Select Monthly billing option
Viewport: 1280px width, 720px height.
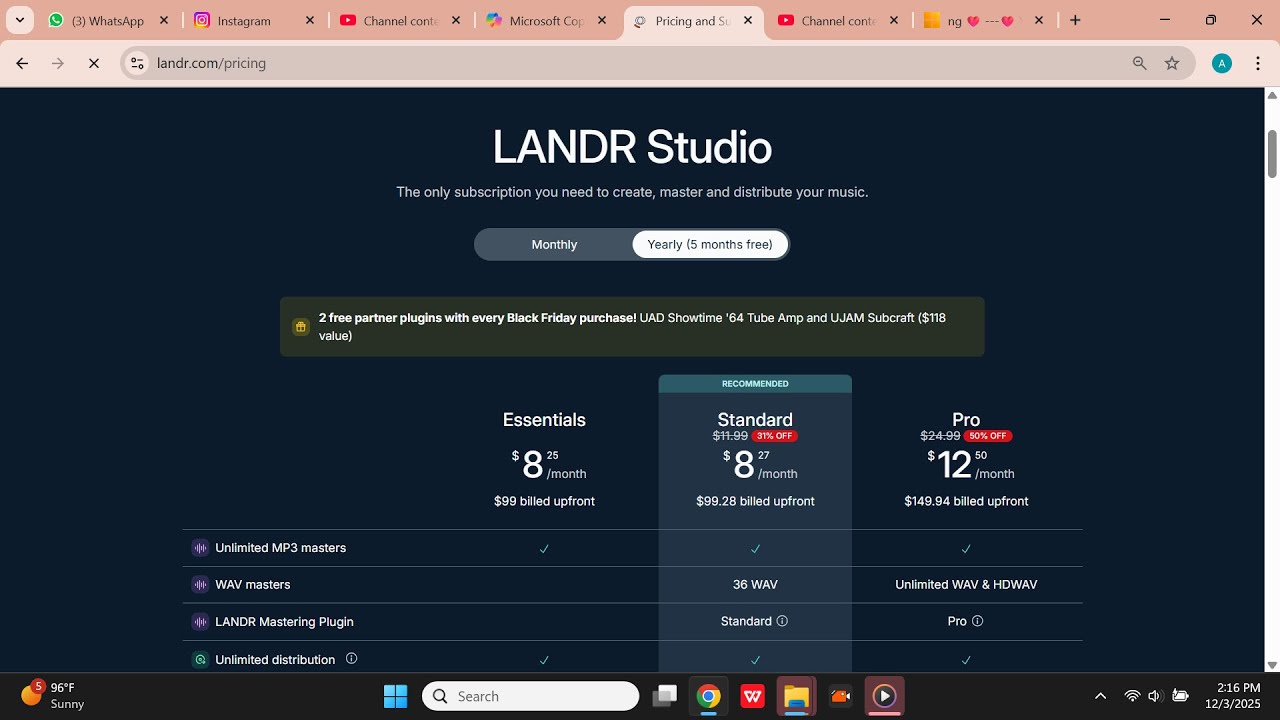coord(554,244)
